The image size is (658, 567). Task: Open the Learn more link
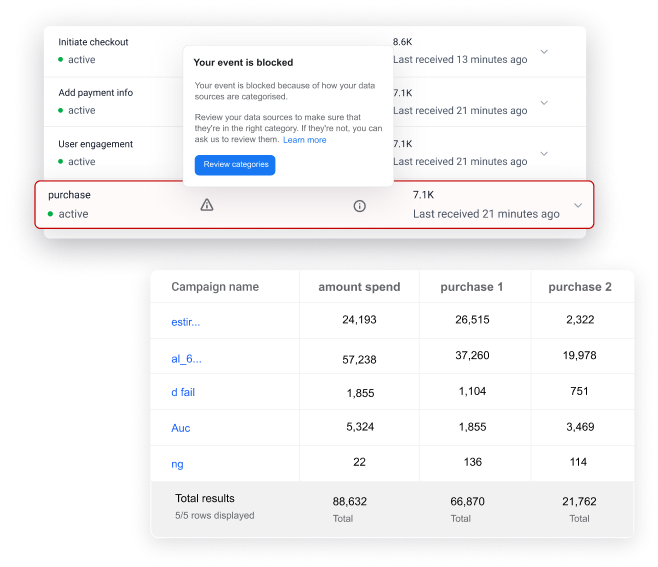click(x=304, y=140)
